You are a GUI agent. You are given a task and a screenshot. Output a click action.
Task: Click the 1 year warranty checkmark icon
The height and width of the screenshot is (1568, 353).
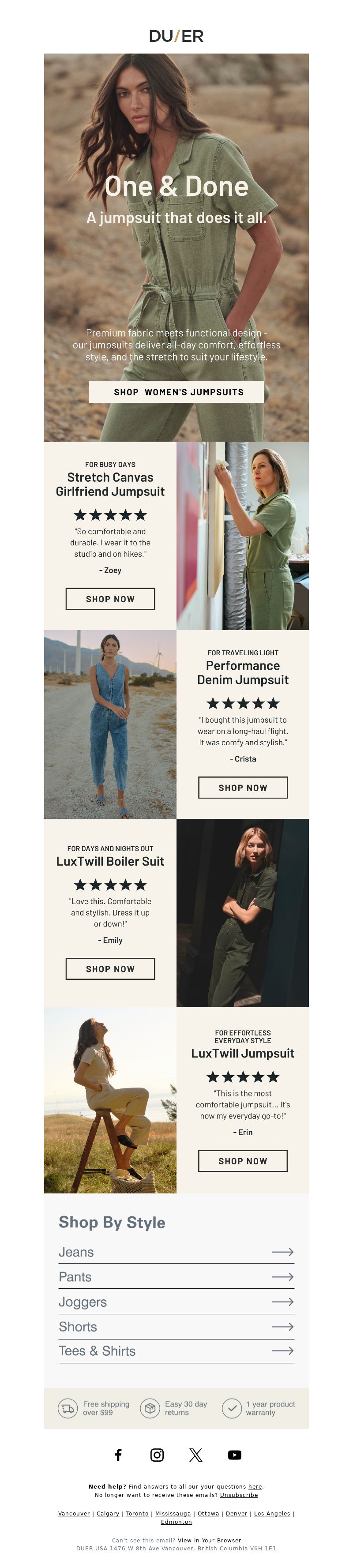coord(232,1408)
